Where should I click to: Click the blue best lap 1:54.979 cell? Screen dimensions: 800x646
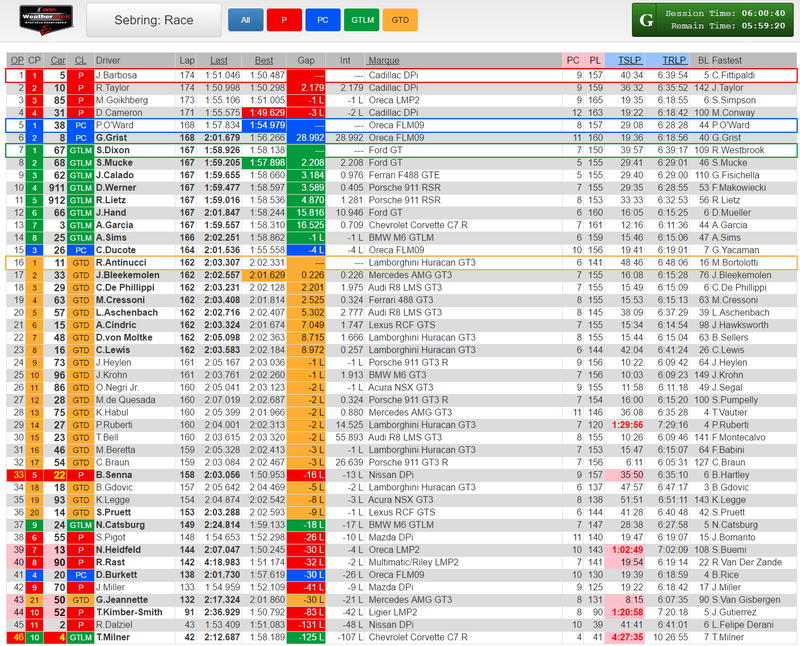264,125
